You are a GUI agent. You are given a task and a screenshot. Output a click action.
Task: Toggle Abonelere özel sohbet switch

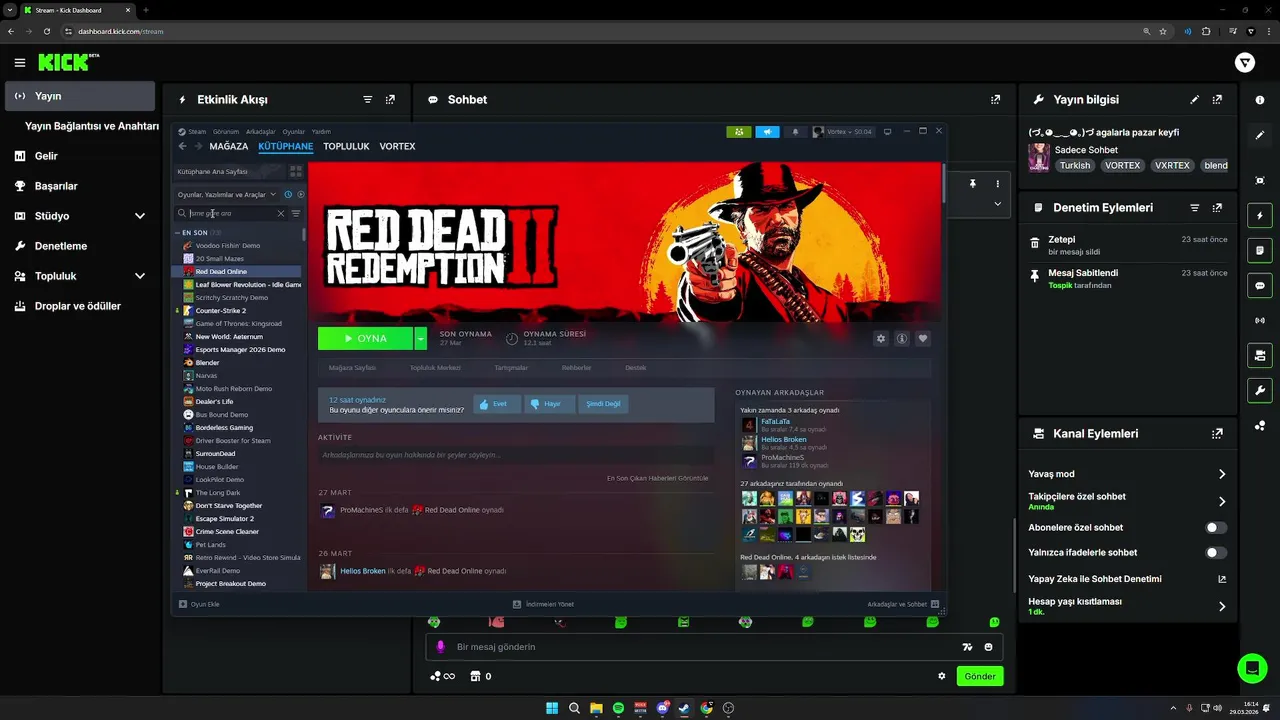(x=1216, y=528)
